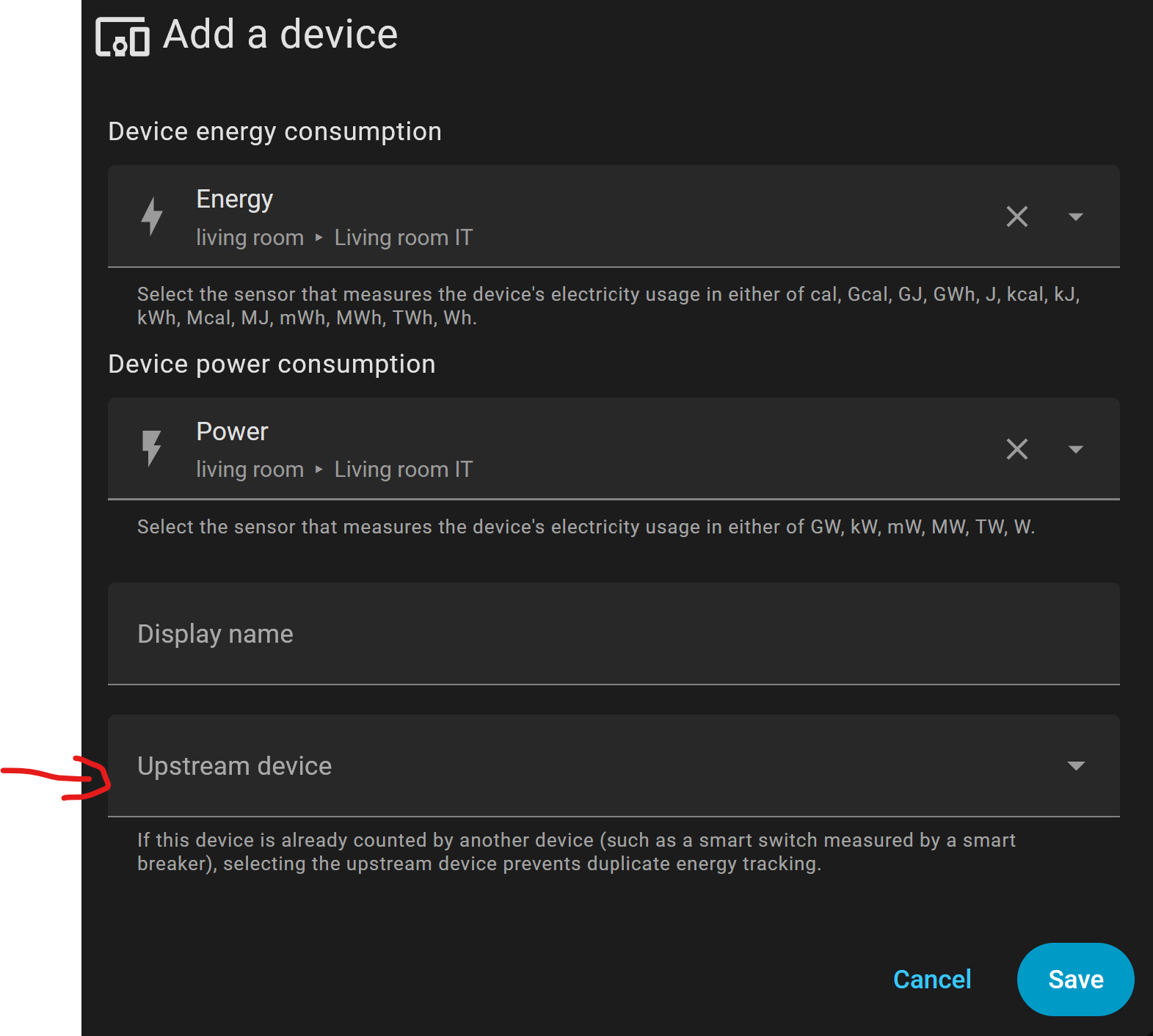1153x1036 pixels.
Task: Expand the Energy sensor dropdown arrow
Action: pyautogui.click(x=1075, y=216)
